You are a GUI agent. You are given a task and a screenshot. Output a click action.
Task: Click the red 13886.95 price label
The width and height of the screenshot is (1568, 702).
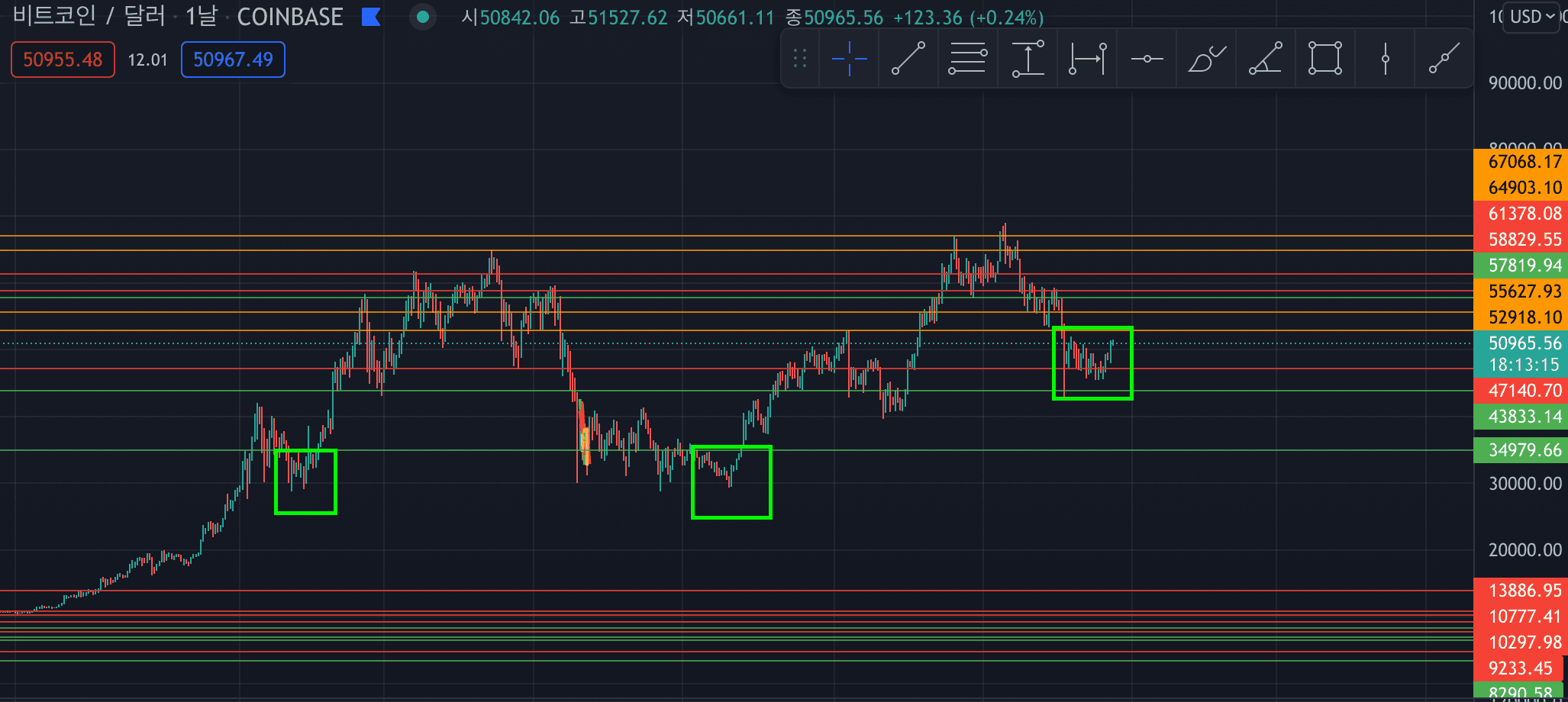(x=1521, y=591)
